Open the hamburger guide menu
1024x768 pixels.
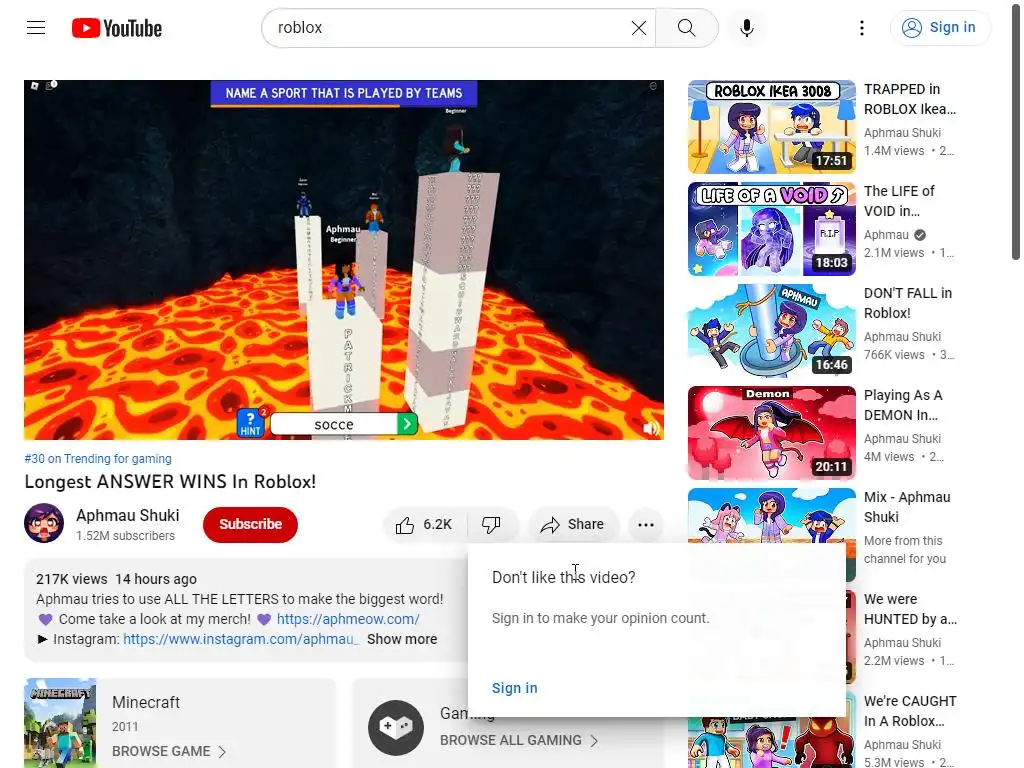[36, 27]
